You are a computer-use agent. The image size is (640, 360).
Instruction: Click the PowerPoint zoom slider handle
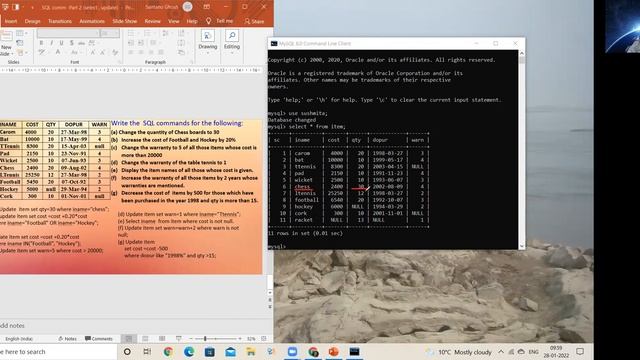pyautogui.click(x=205, y=339)
